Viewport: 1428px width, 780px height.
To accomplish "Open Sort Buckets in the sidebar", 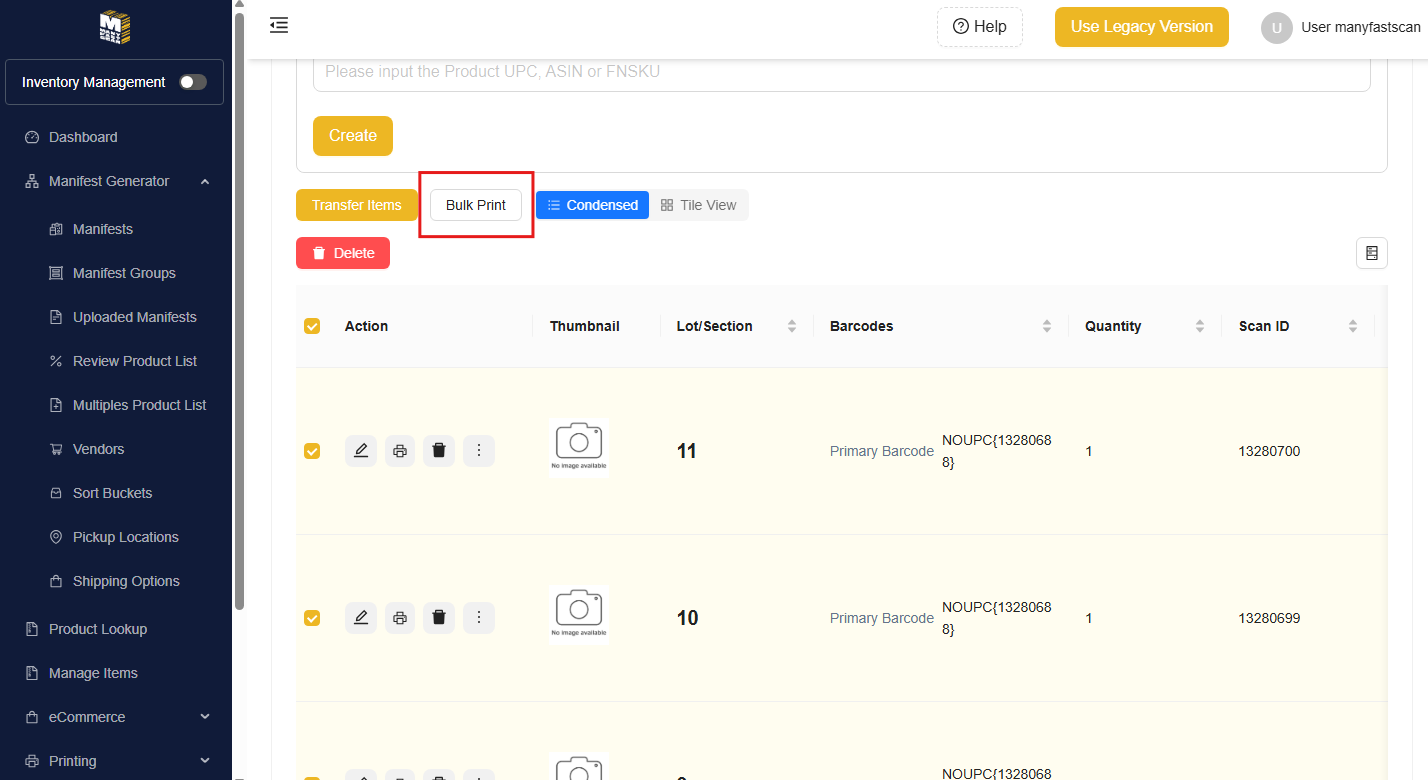I will pos(112,493).
